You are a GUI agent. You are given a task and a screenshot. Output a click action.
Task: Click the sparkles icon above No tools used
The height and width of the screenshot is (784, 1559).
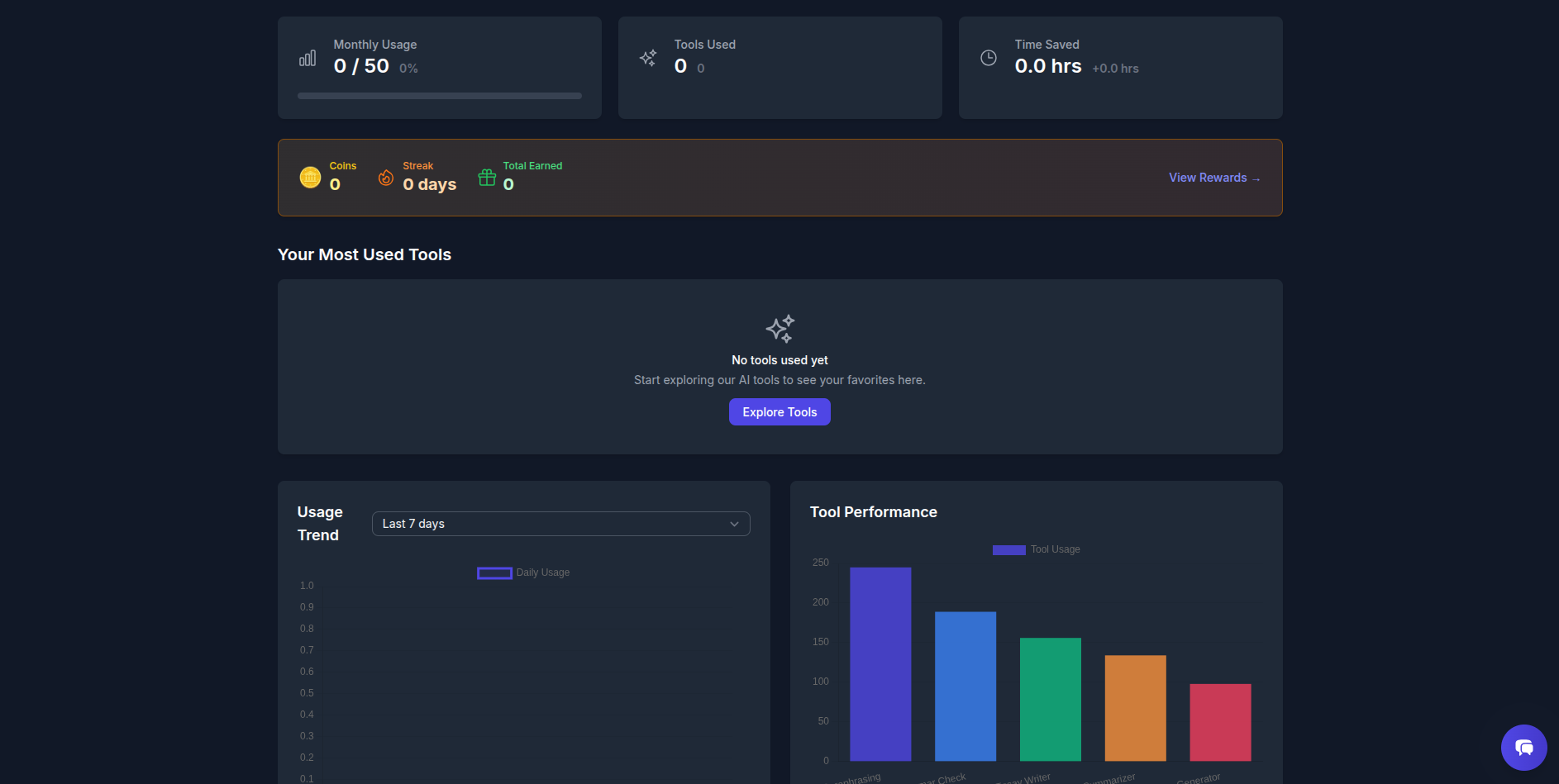(x=779, y=328)
